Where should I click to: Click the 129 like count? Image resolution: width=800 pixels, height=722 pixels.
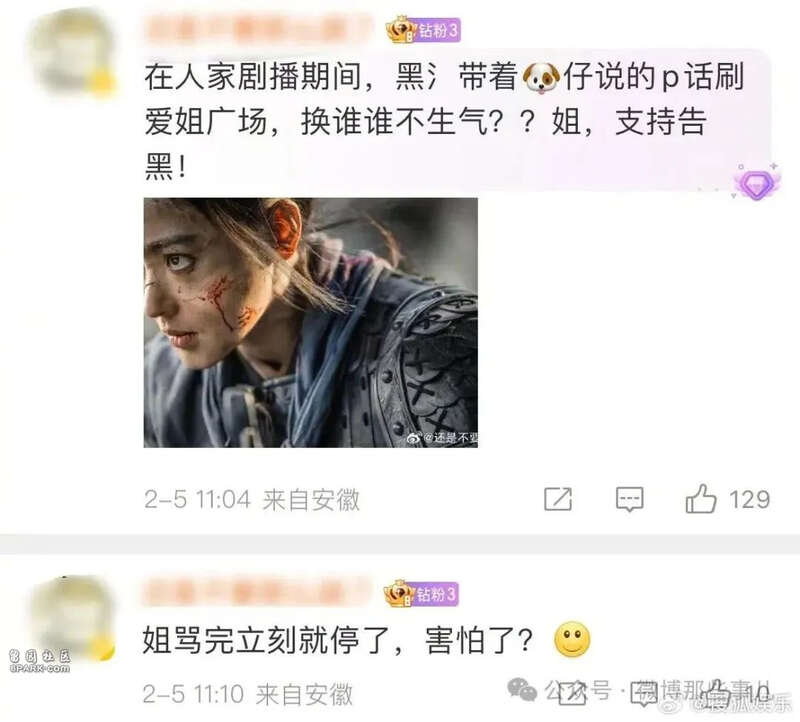click(749, 500)
